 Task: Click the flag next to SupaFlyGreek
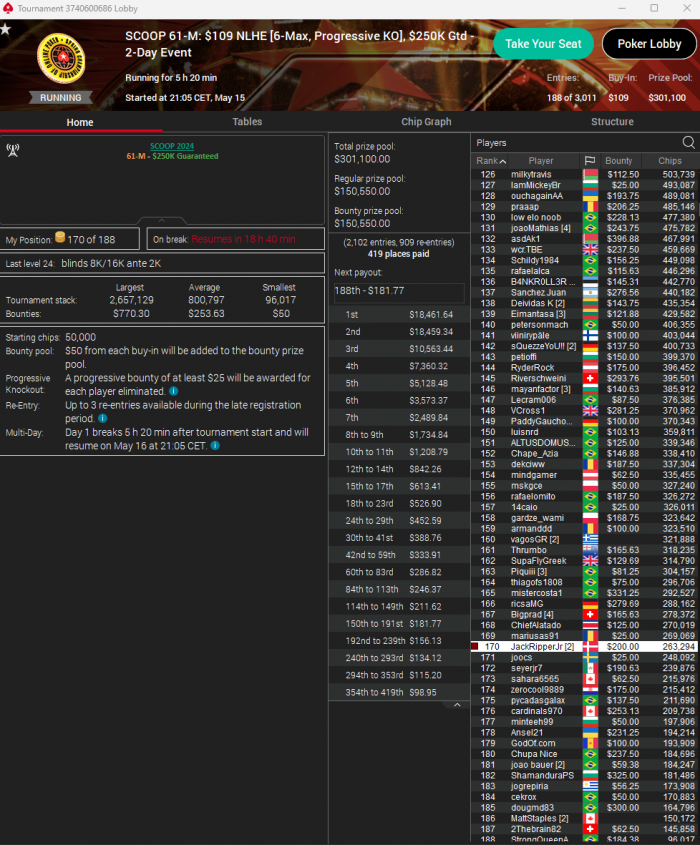590,561
